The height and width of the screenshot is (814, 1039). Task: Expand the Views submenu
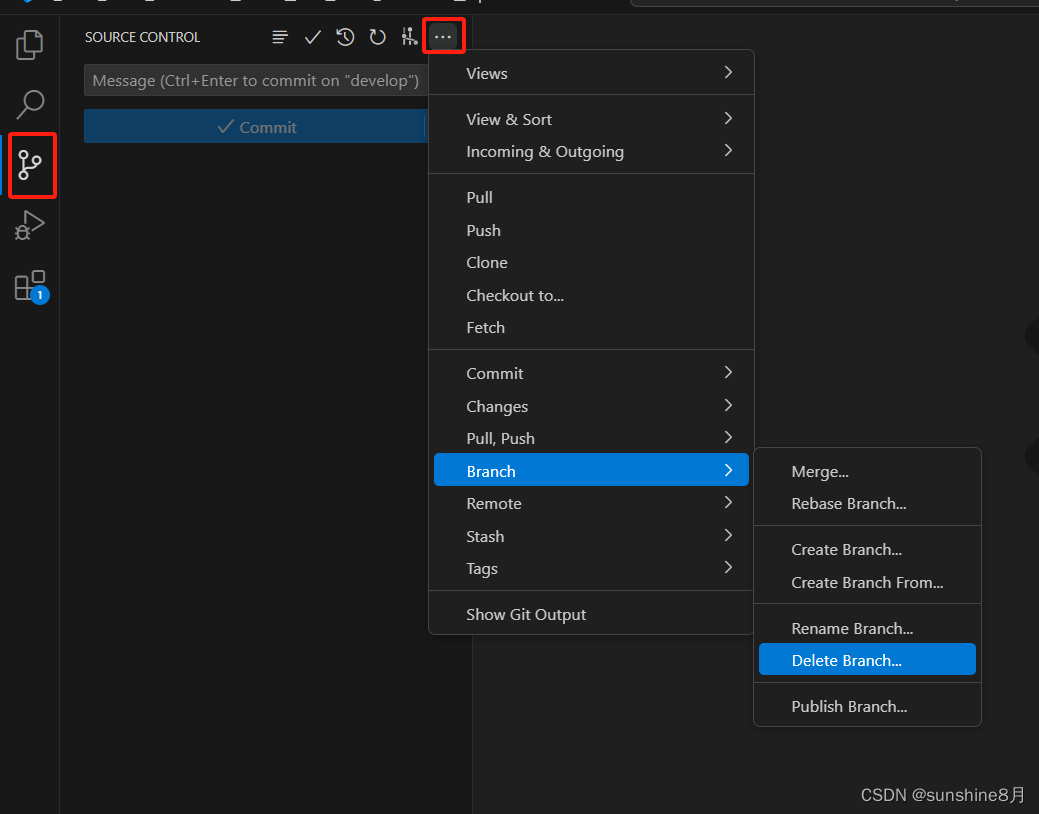[591, 73]
